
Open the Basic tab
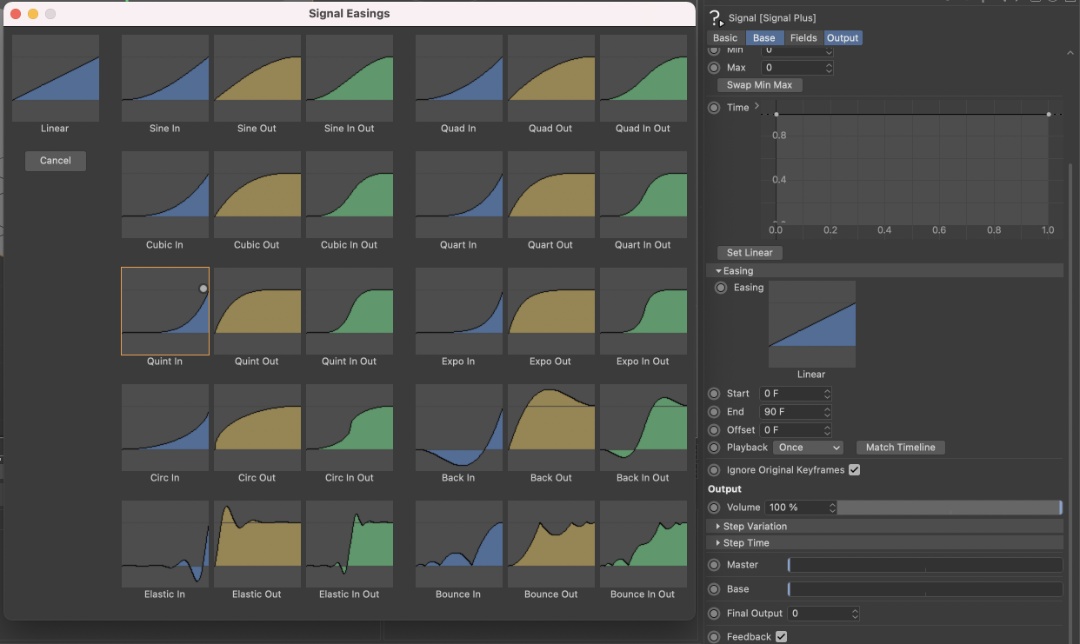(725, 38)
